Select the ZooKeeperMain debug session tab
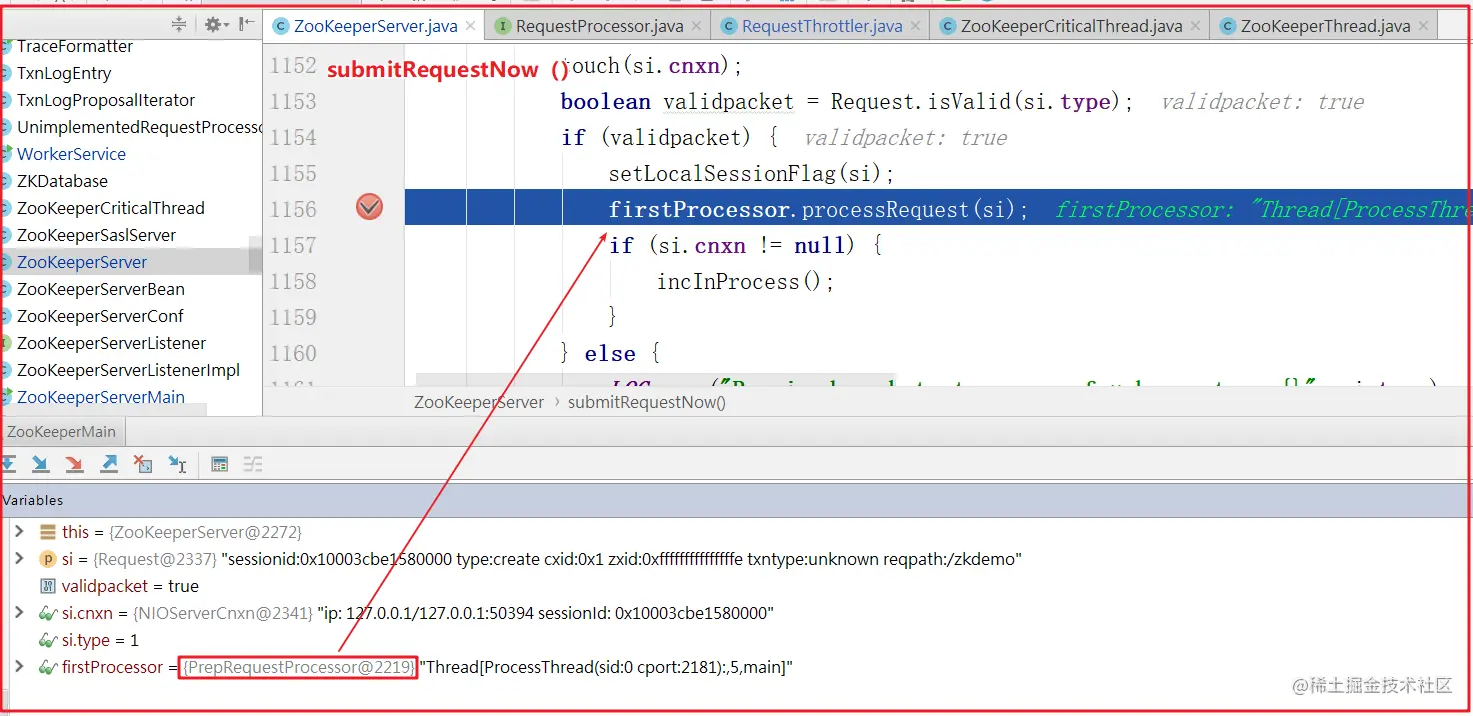This screenshot has height=716, width=1473. (x=62, y=432)
